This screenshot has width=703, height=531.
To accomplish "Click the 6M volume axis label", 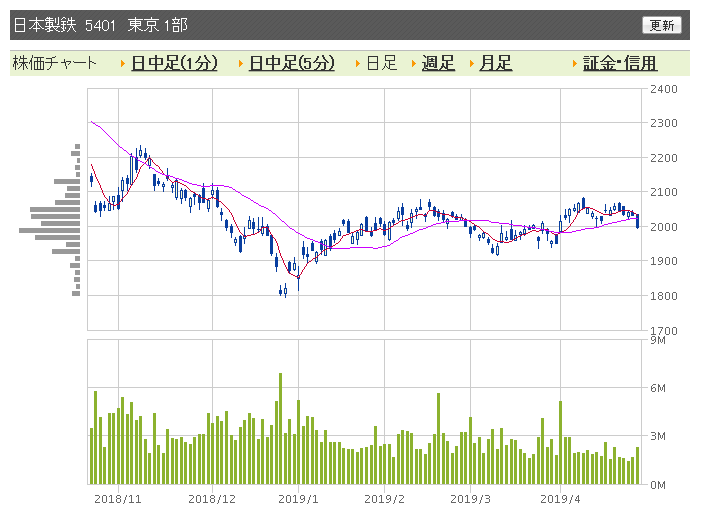I will pos(658,388).
